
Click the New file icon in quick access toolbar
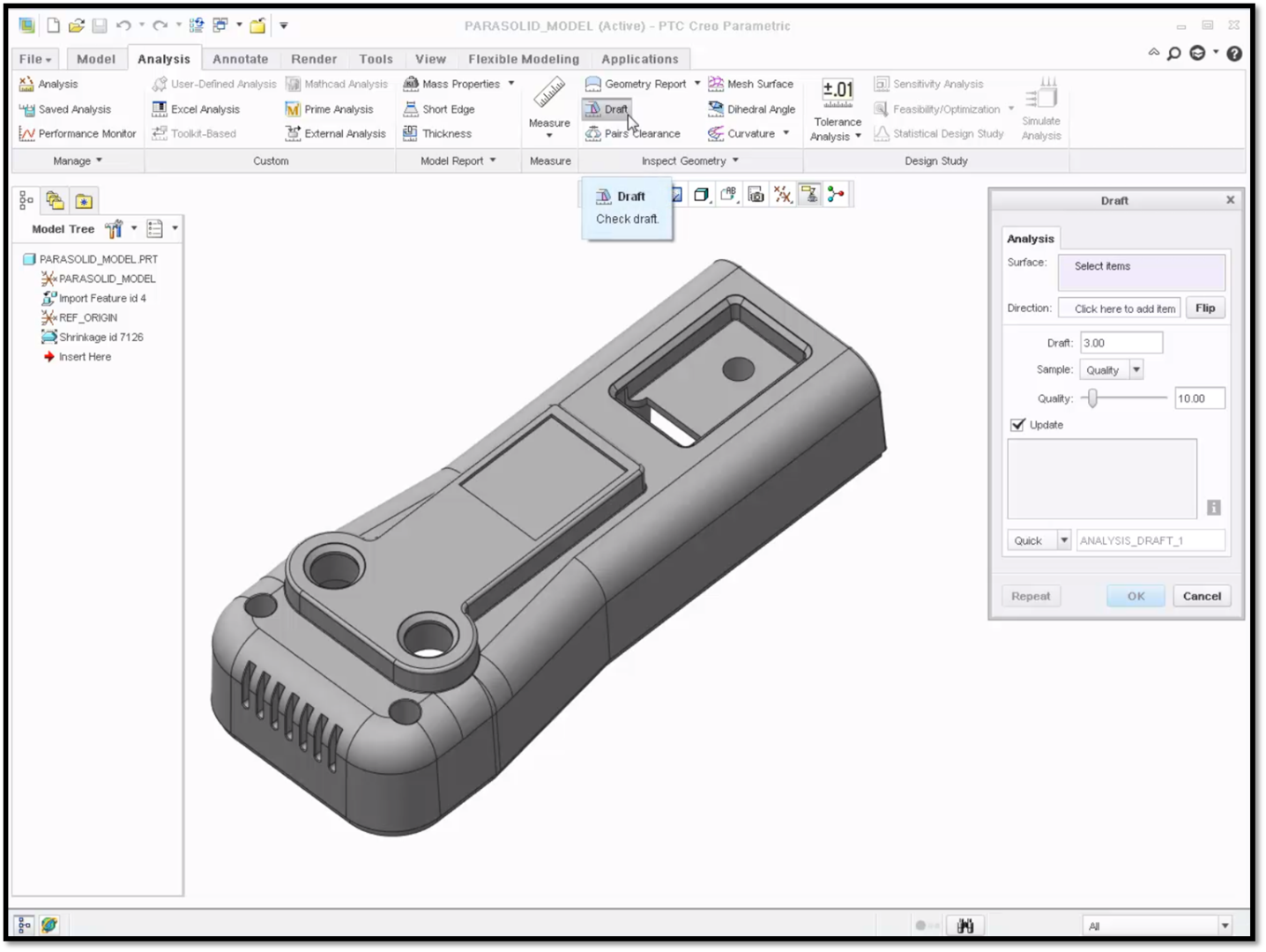(54, 26)
